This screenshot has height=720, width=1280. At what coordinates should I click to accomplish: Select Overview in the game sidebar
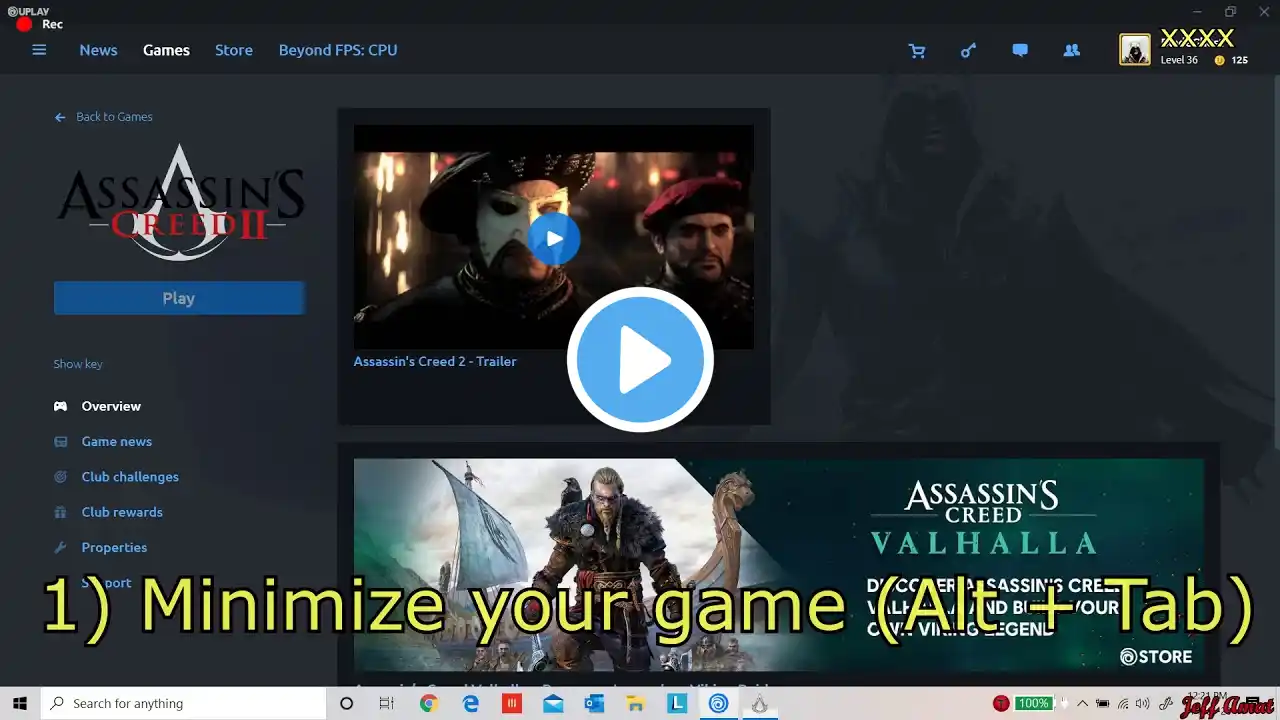[111, 406]
